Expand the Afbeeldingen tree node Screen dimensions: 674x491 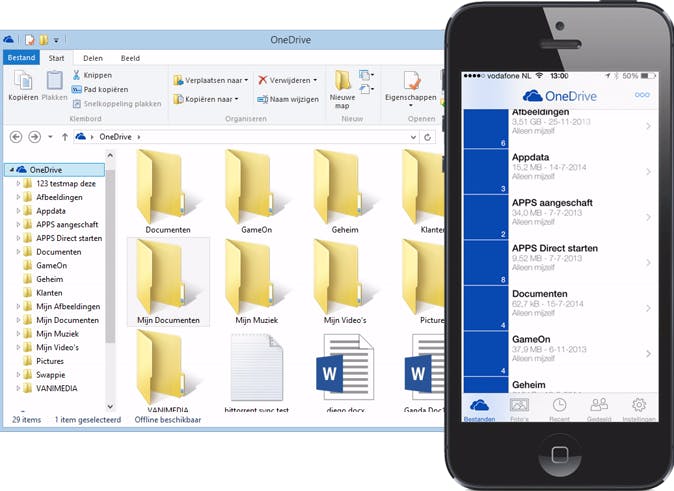pos(18,197)
